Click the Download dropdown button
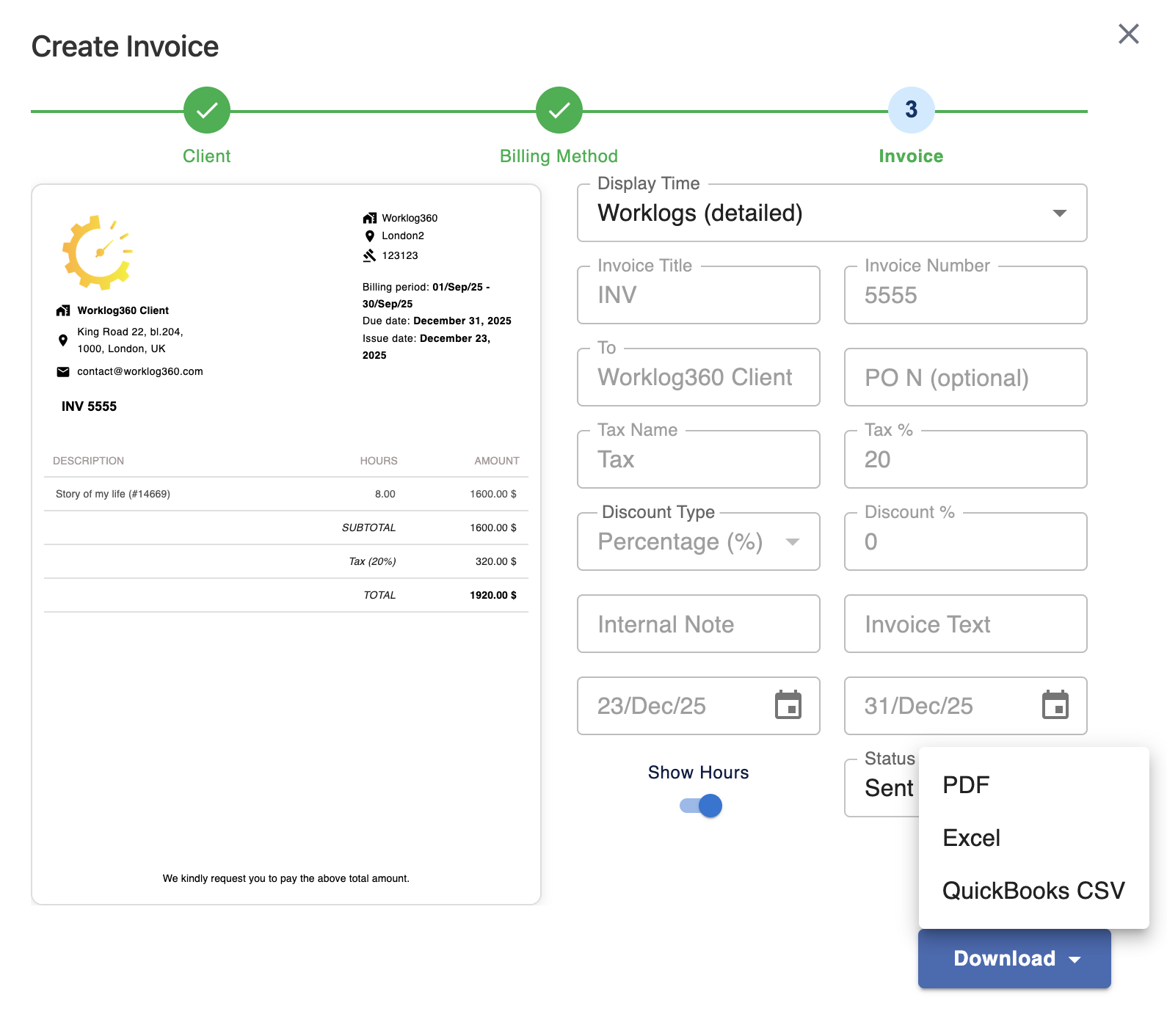 [x=1014, y=958]
